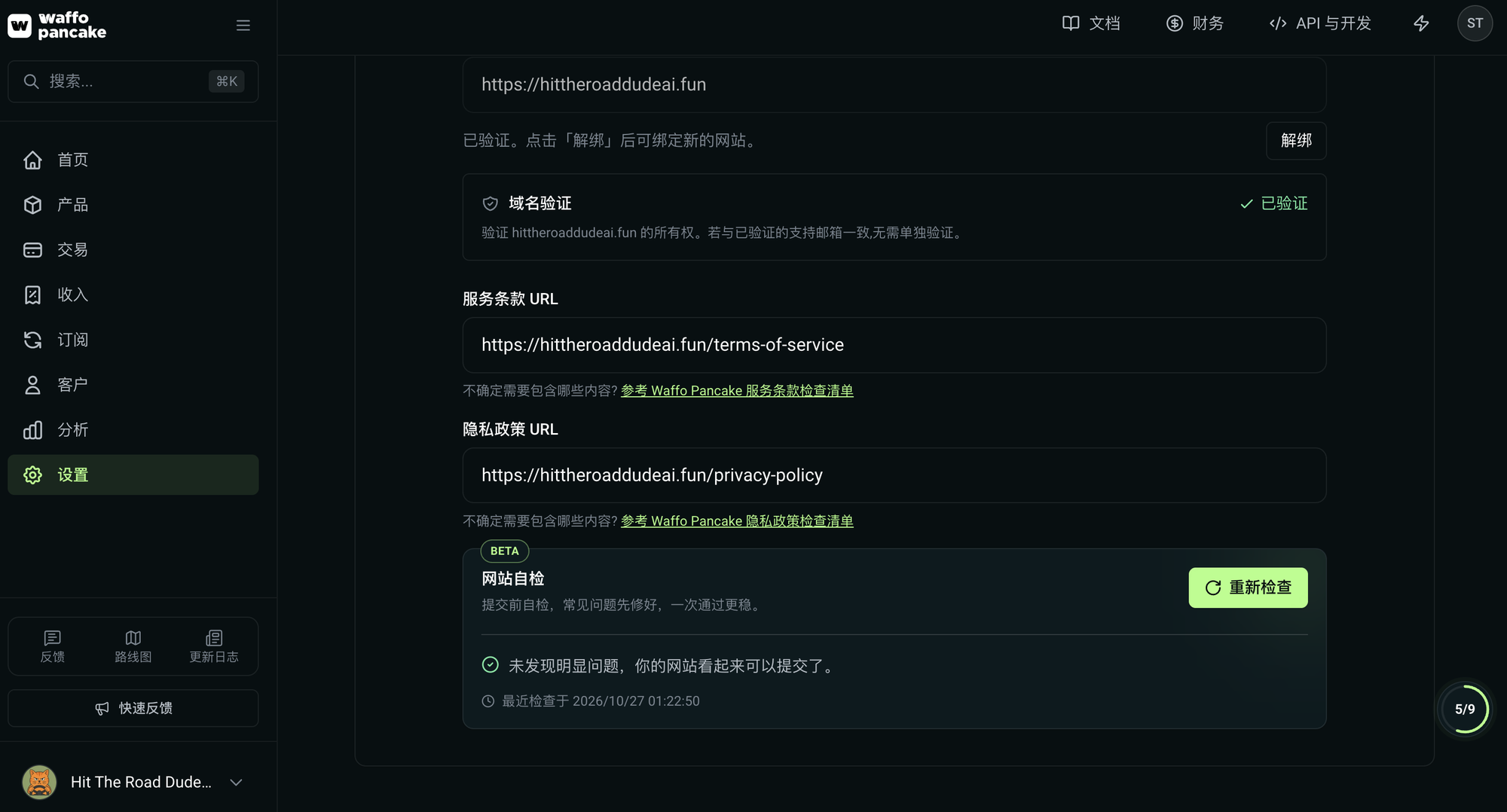Click the 网站自检 heading
Screen dimensions: 1507x812
pos(513,578)
